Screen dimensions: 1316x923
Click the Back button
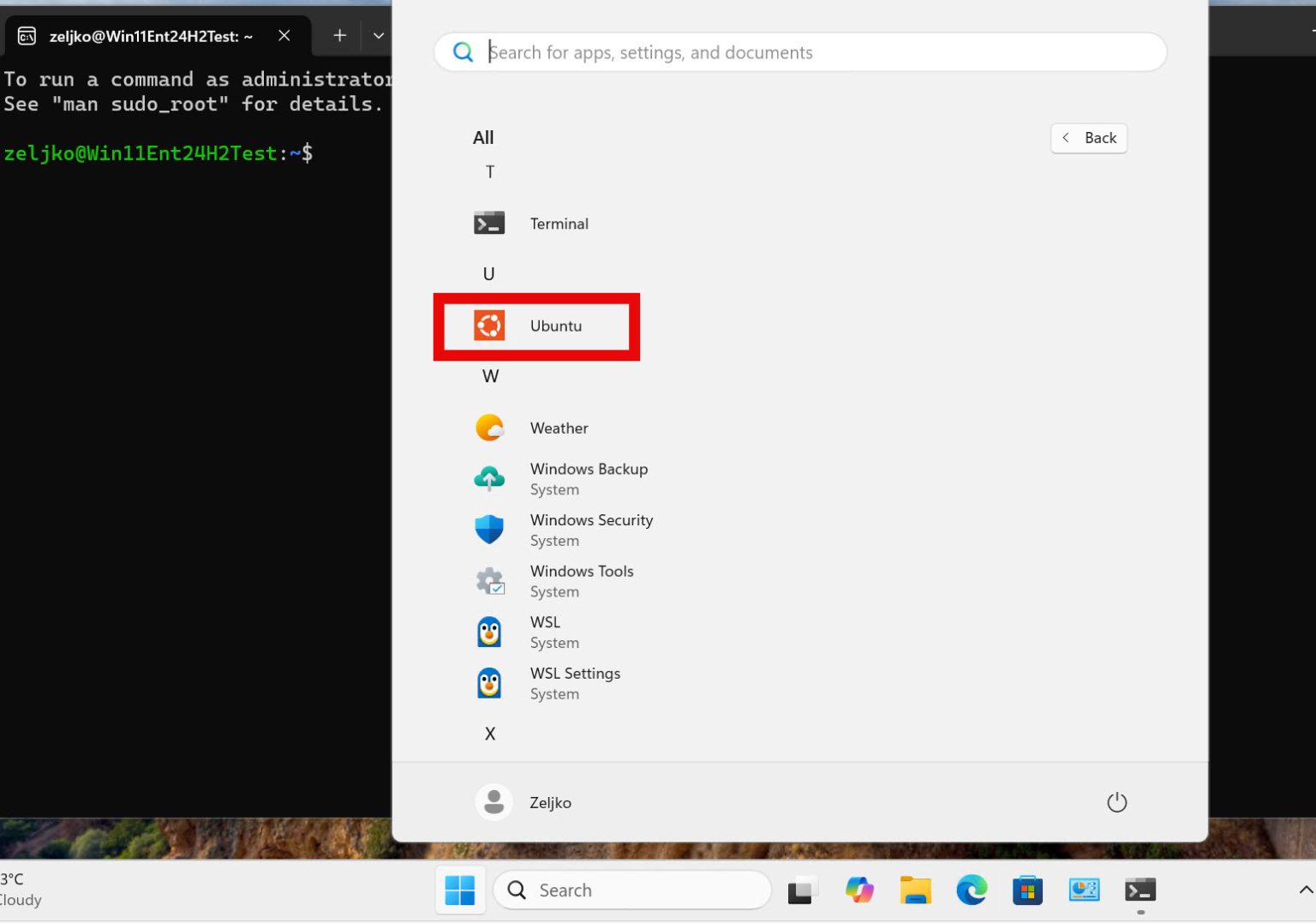click(1088, 137)
